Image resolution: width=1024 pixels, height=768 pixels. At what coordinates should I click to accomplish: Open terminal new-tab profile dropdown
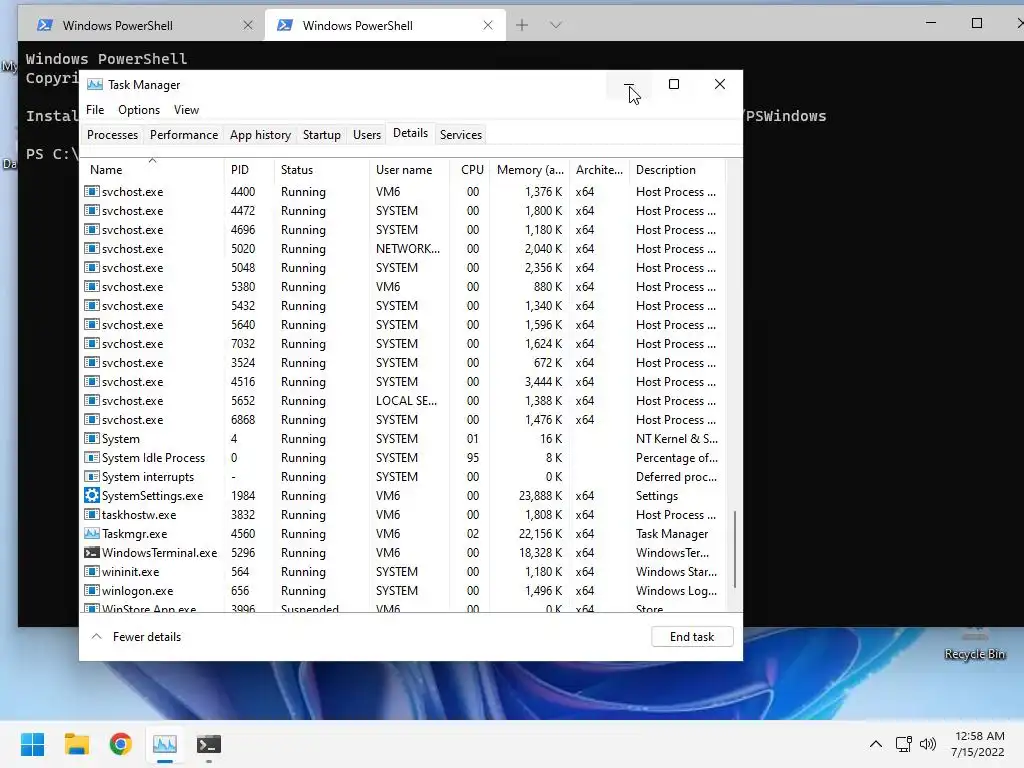556,25
